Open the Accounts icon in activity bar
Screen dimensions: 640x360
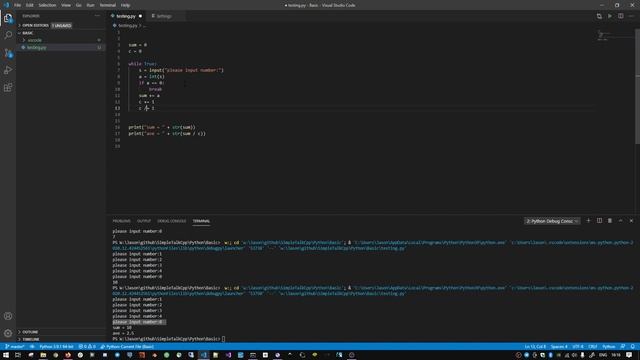coord(8,316)
